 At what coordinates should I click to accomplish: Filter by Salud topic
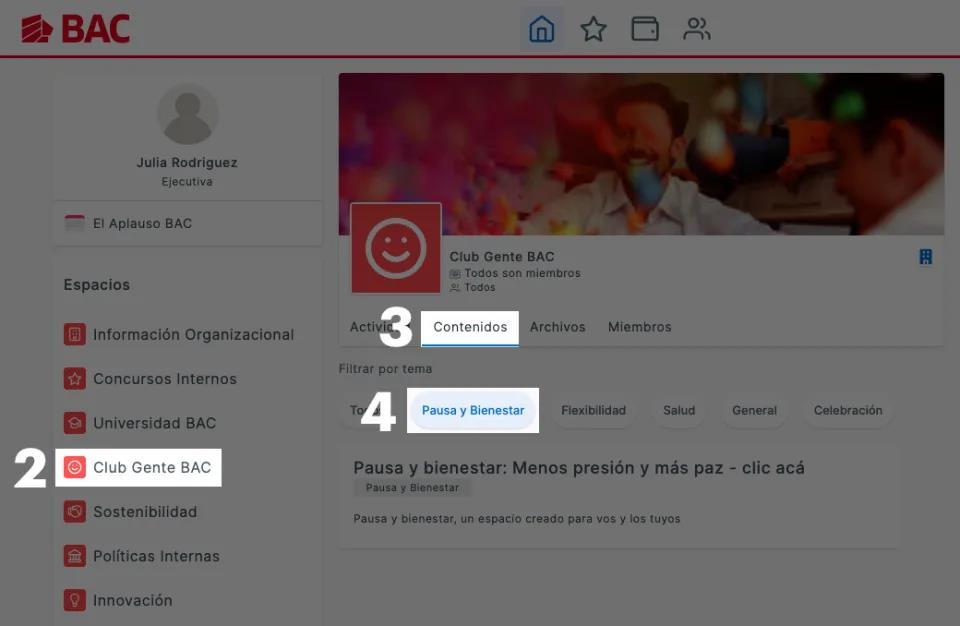679,410
